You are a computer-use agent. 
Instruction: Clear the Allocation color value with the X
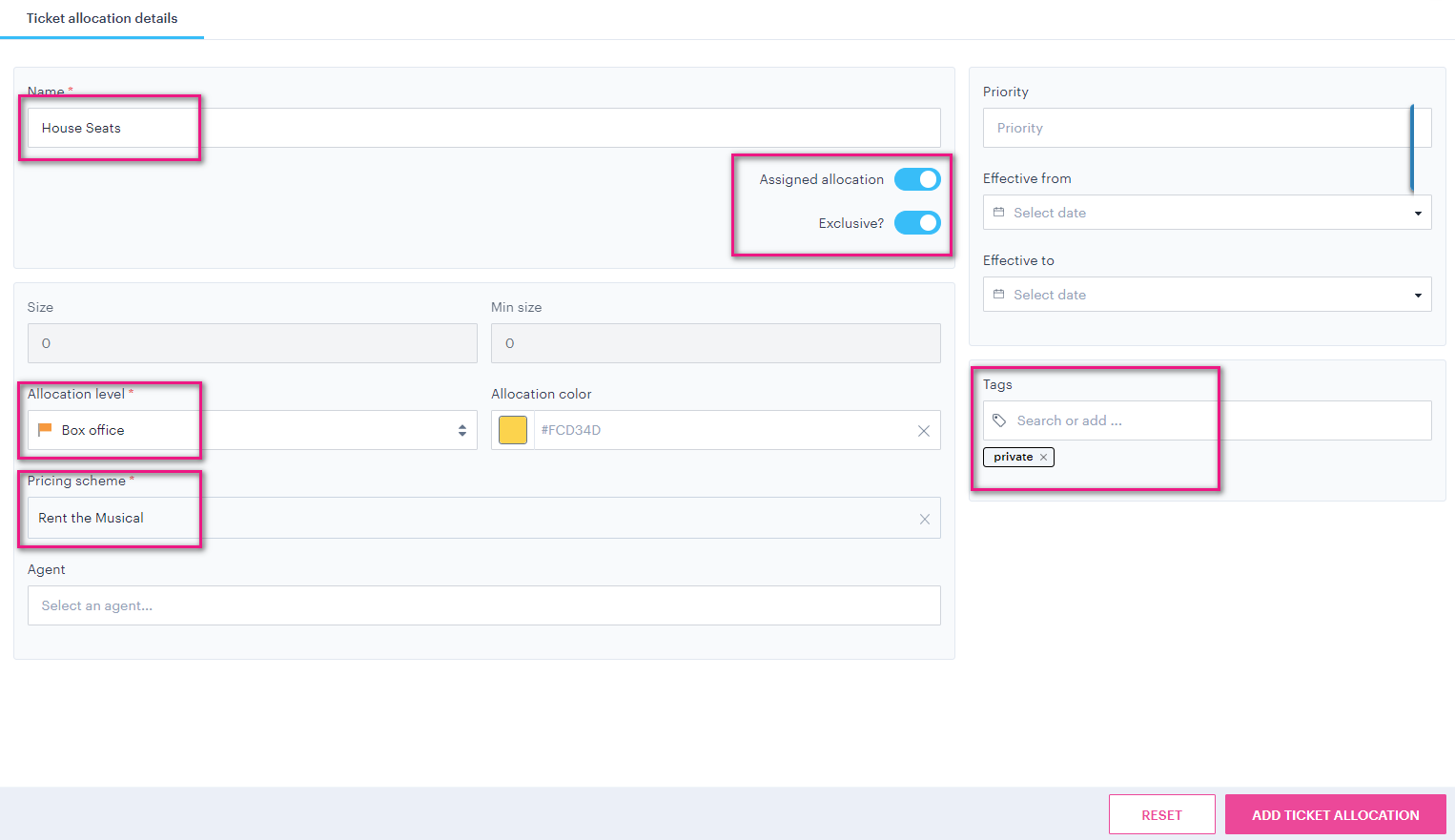pyautogui.click(x=923, y=431)
